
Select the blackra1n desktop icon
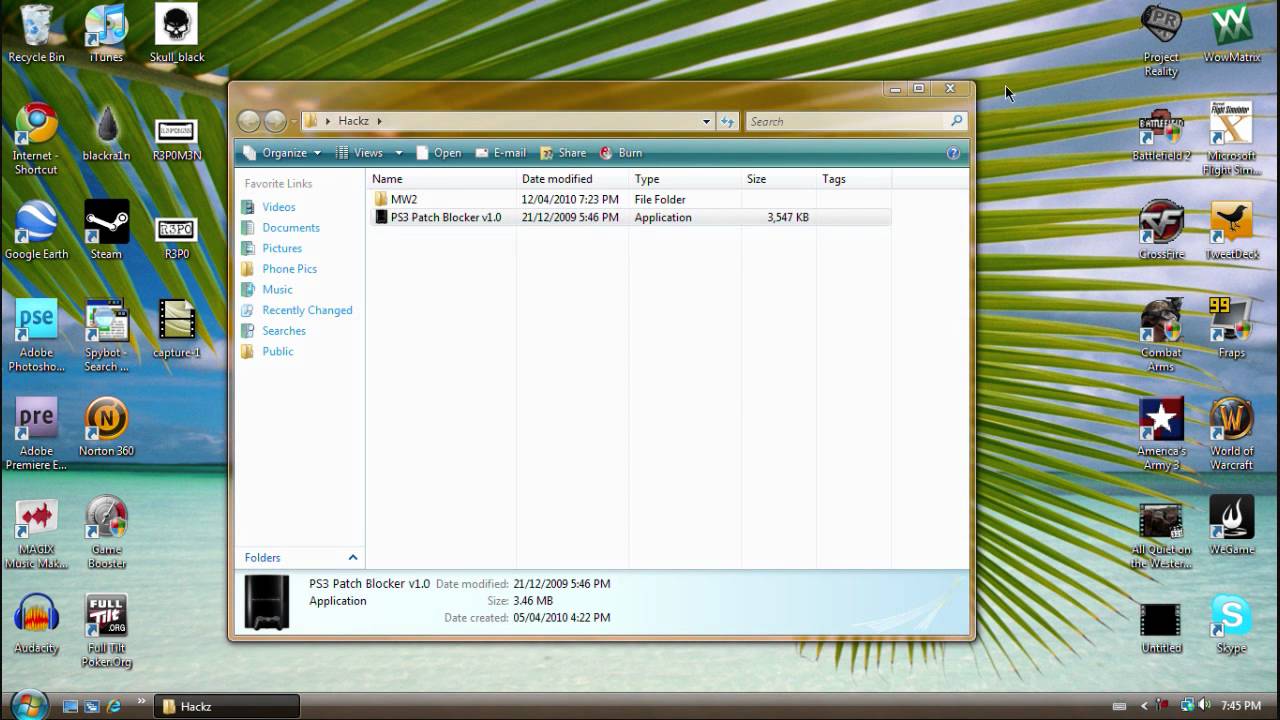(x=106, y=134)
